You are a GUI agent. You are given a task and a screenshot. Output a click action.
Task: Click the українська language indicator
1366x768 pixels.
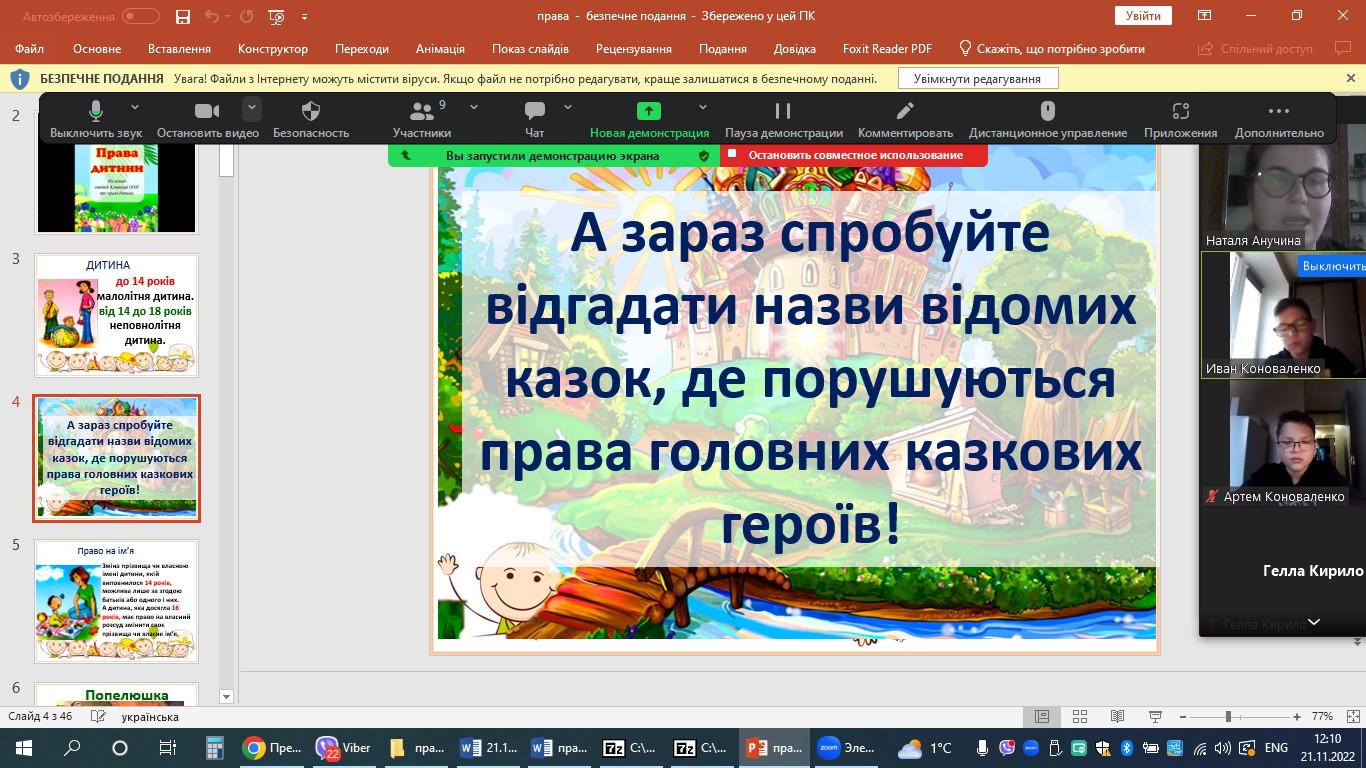point(149,717)
